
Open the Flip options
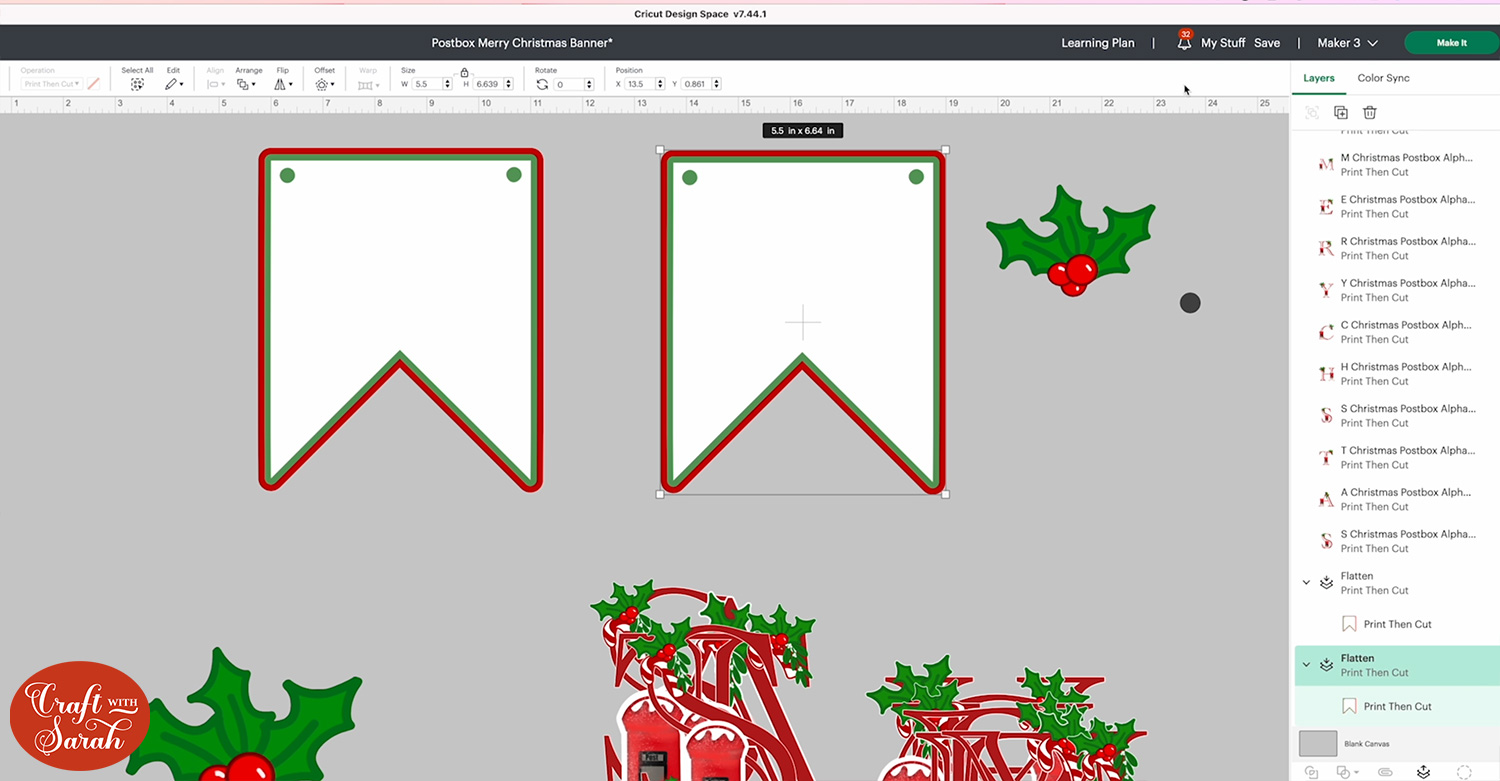[x=283, y=84]
